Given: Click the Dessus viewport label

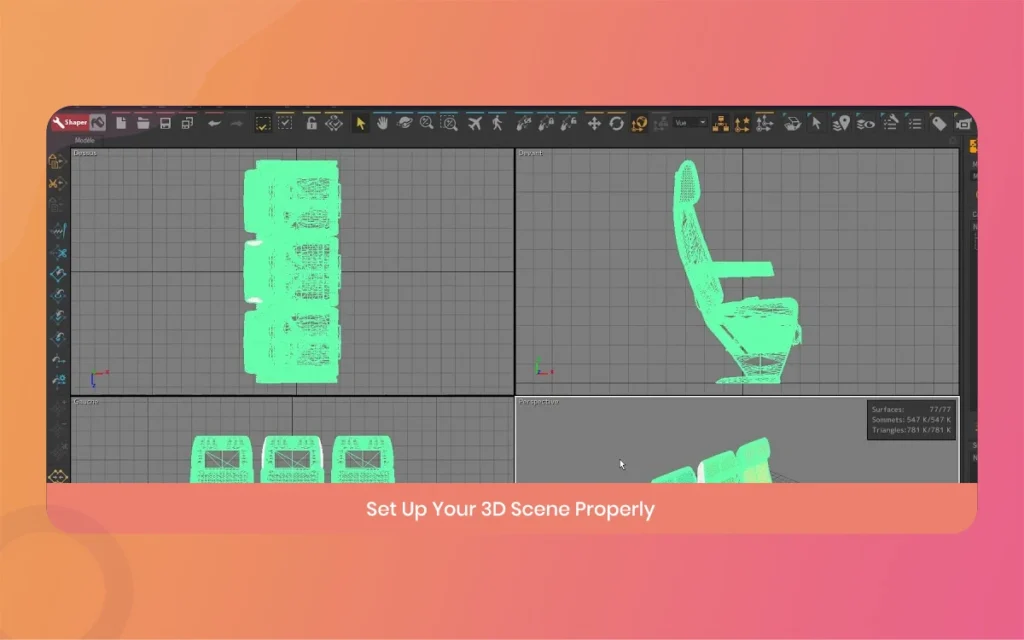Looking at the screenshot, I should pyautogui.click(x=85, y=153).
